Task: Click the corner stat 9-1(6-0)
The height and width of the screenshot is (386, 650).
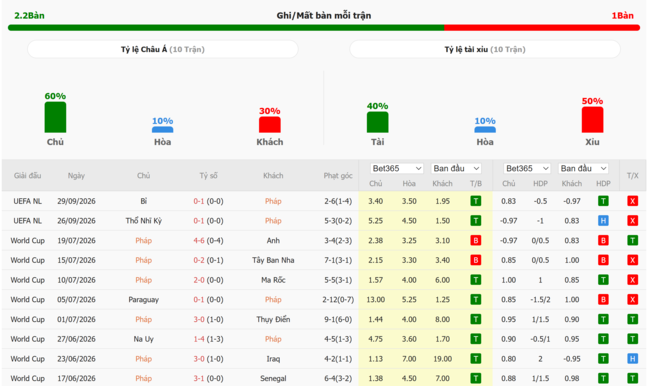Action: click(x=338, y=319)
